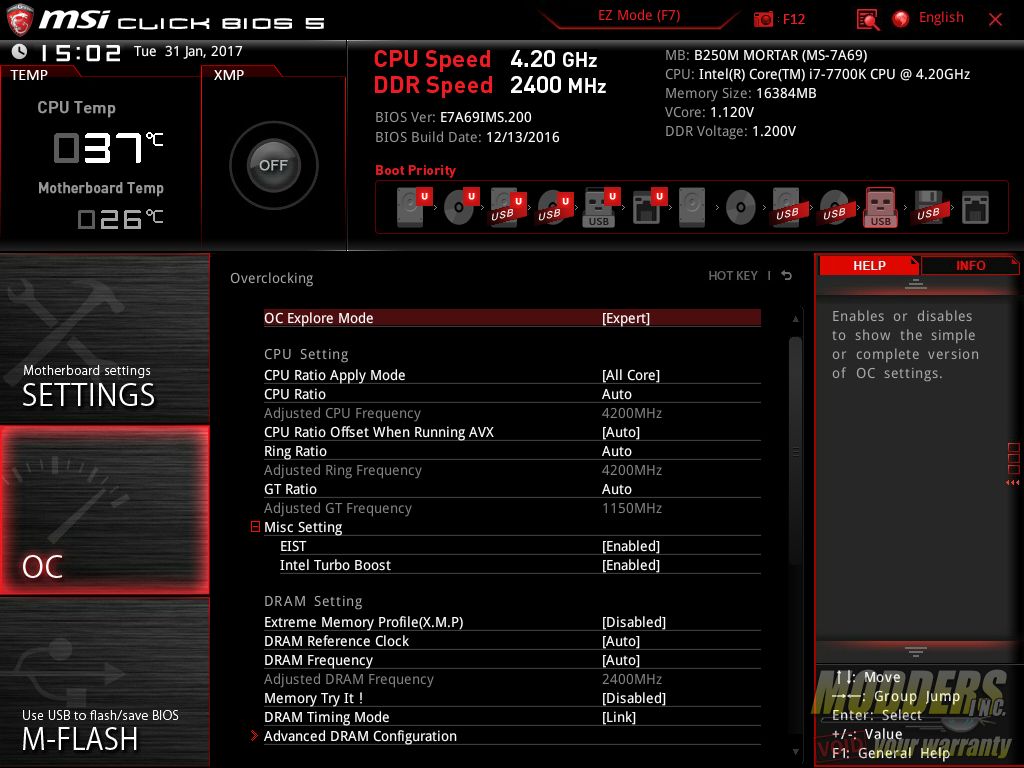Open OC Explore Mode [Expert] option
1024x768 pixels.
[512, 318]
